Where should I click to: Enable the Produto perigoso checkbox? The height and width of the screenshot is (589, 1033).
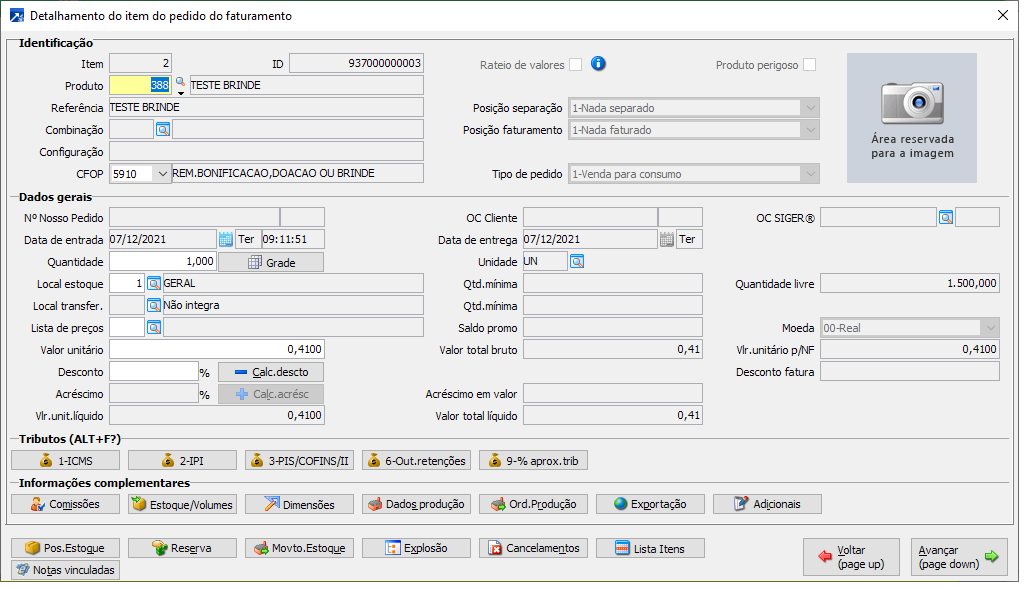(809, 65)
